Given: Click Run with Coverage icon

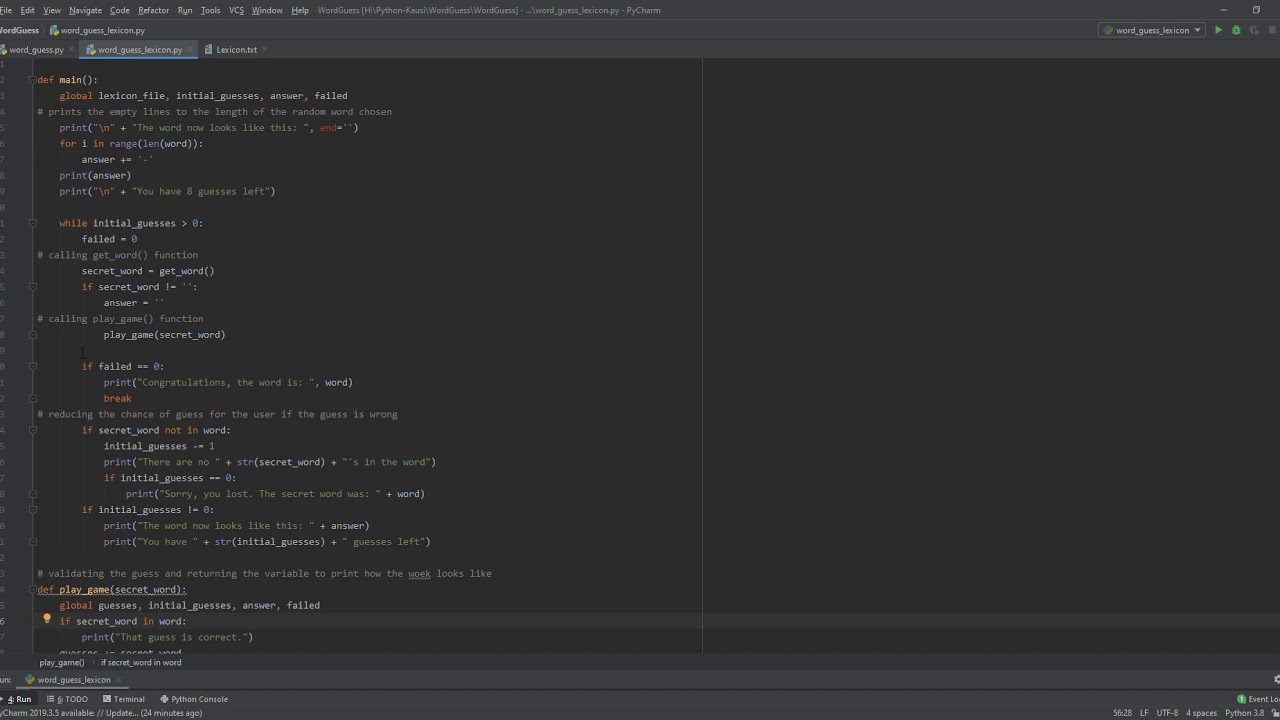Looking at the screenshot, I should pos(1253,30).
